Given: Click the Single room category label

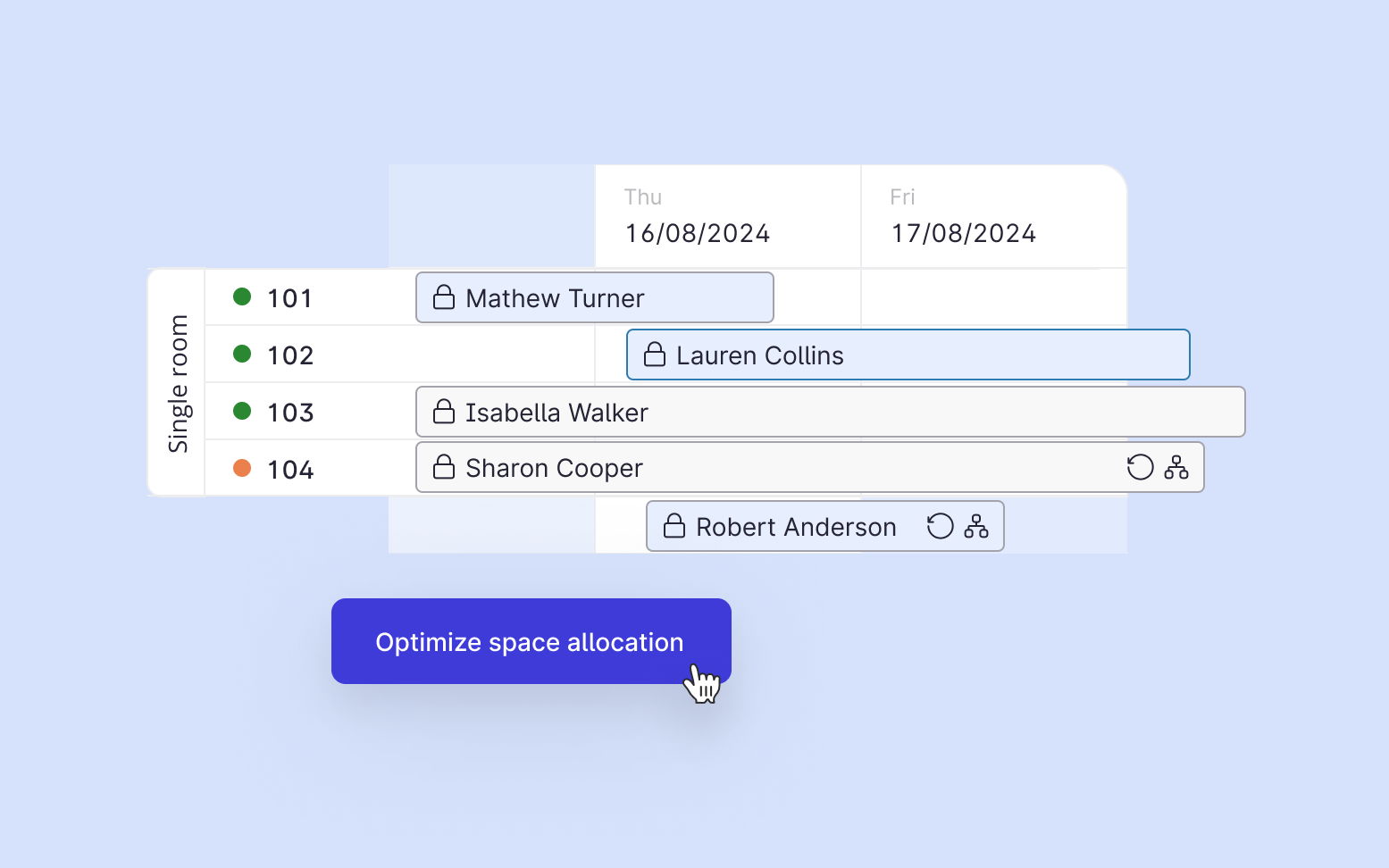Looking at the screenshot, I should point(178,383).
